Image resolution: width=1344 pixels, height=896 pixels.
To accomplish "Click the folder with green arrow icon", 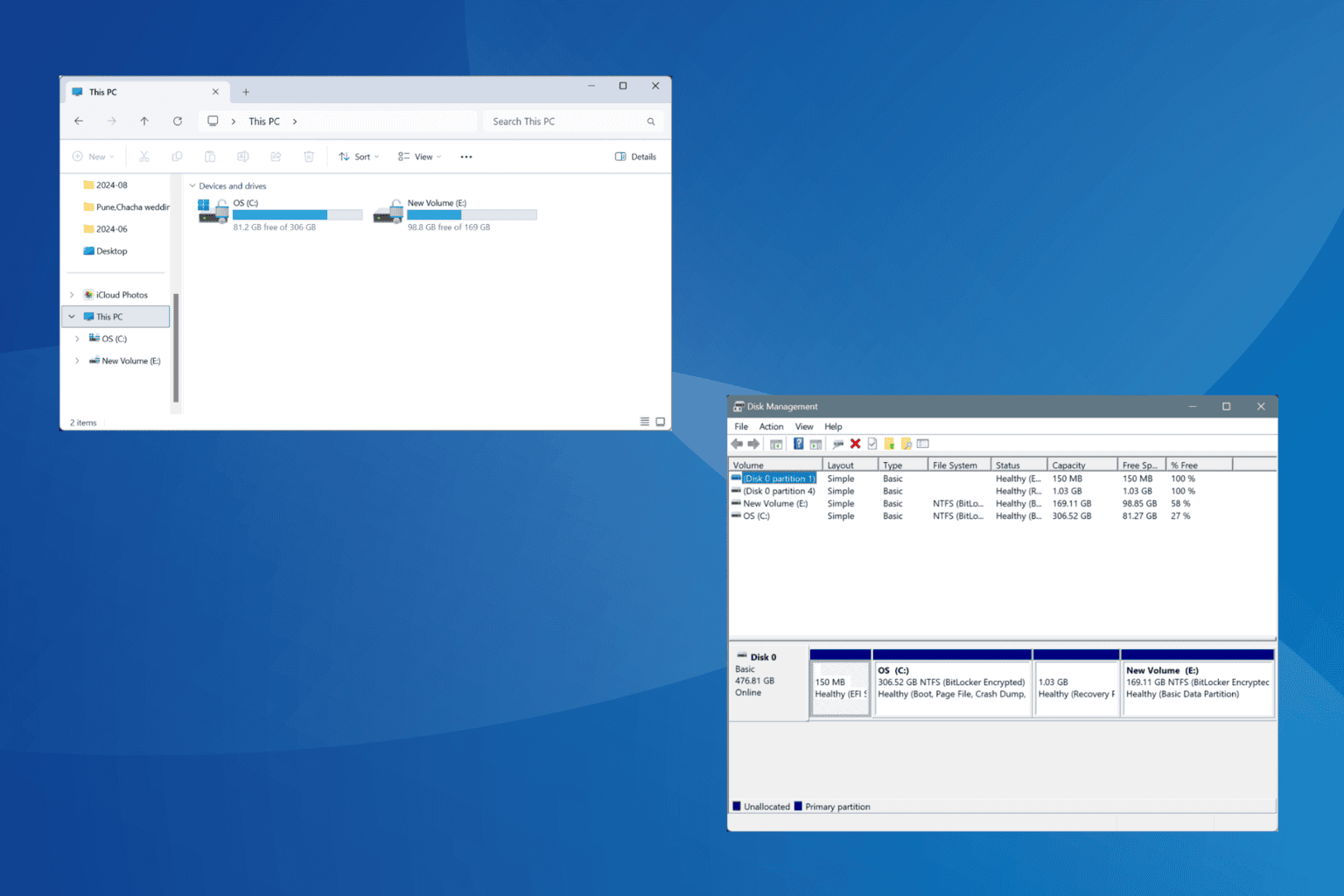I will point(889,444).
